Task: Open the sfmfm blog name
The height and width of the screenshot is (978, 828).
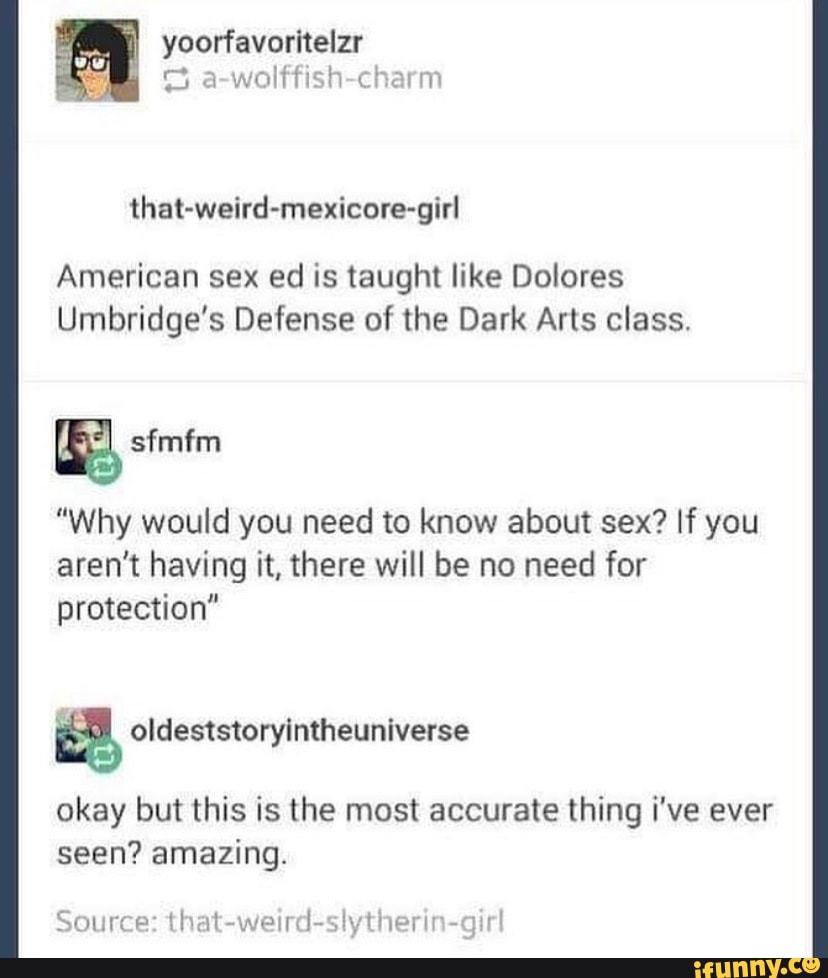Action: [176, 442]
